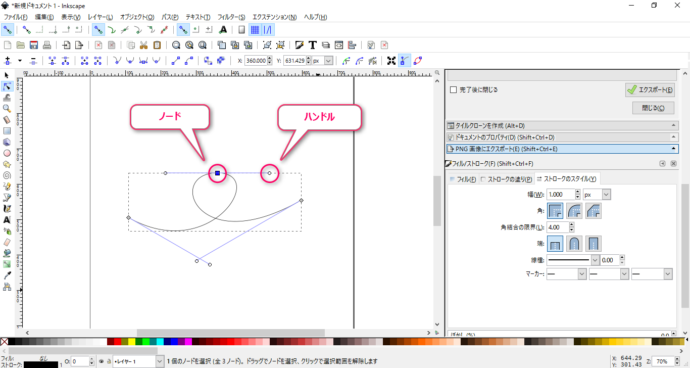The image size is (690, 368).
Task: Toggle the layer lock icon
Action: click(x=108, y=361)
